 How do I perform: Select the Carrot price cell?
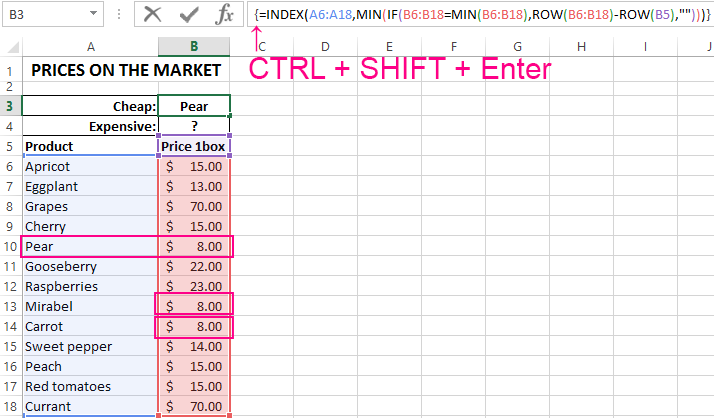coord(194,326)
